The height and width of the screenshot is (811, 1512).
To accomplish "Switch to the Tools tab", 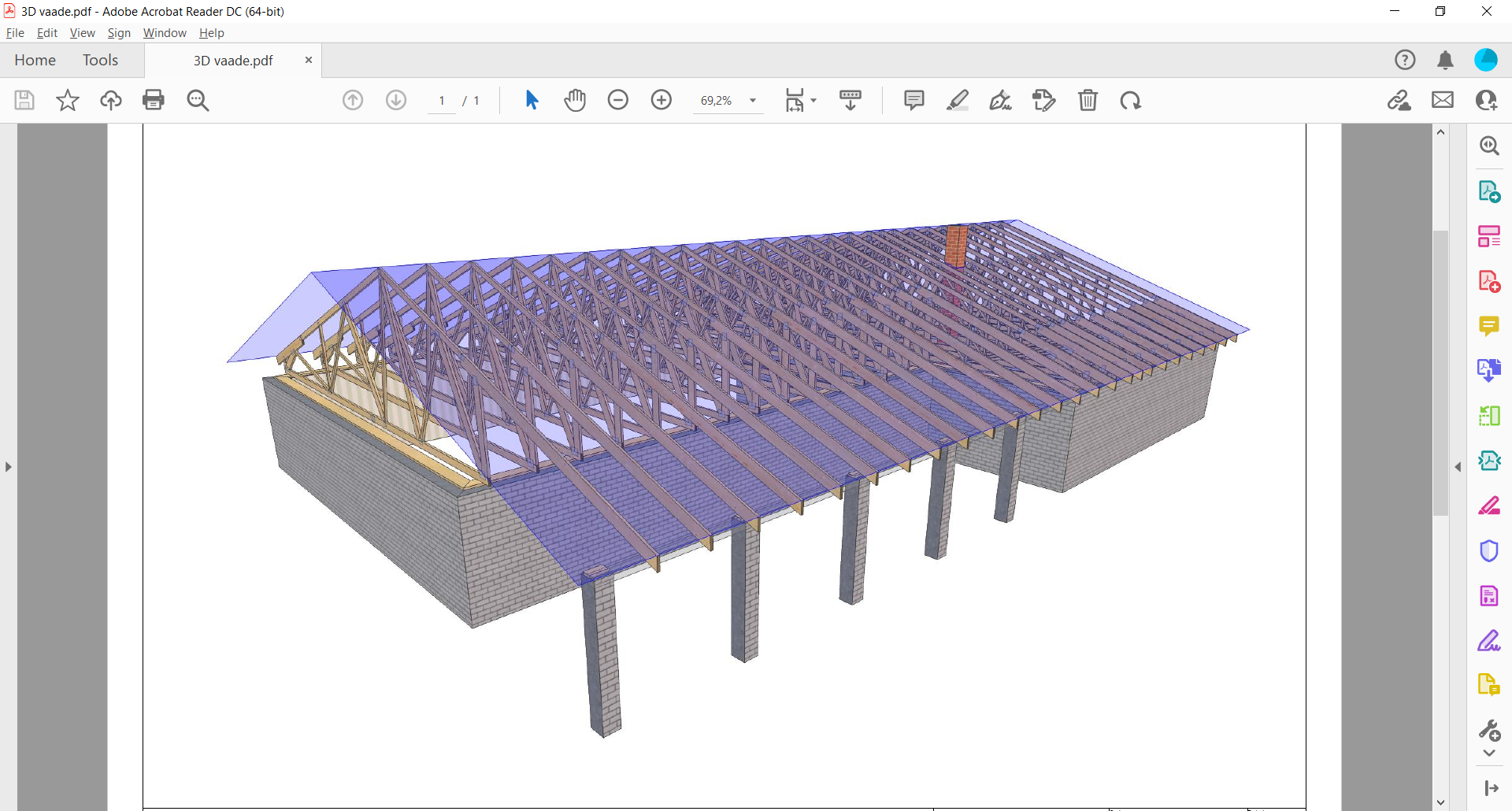I will pyautogui.click(x=100, y=61).
